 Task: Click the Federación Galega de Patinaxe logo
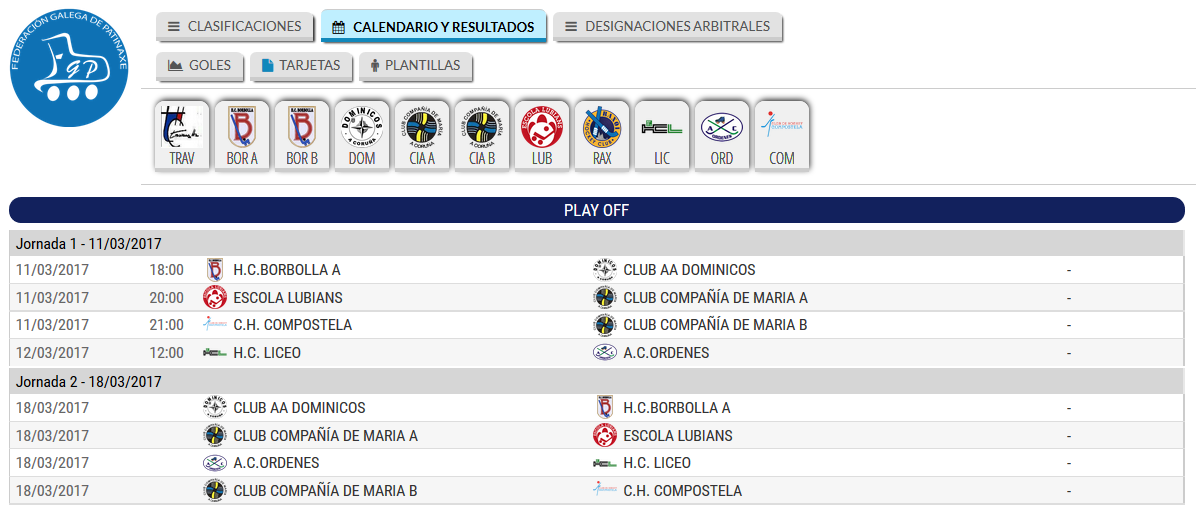coord(69,68)
